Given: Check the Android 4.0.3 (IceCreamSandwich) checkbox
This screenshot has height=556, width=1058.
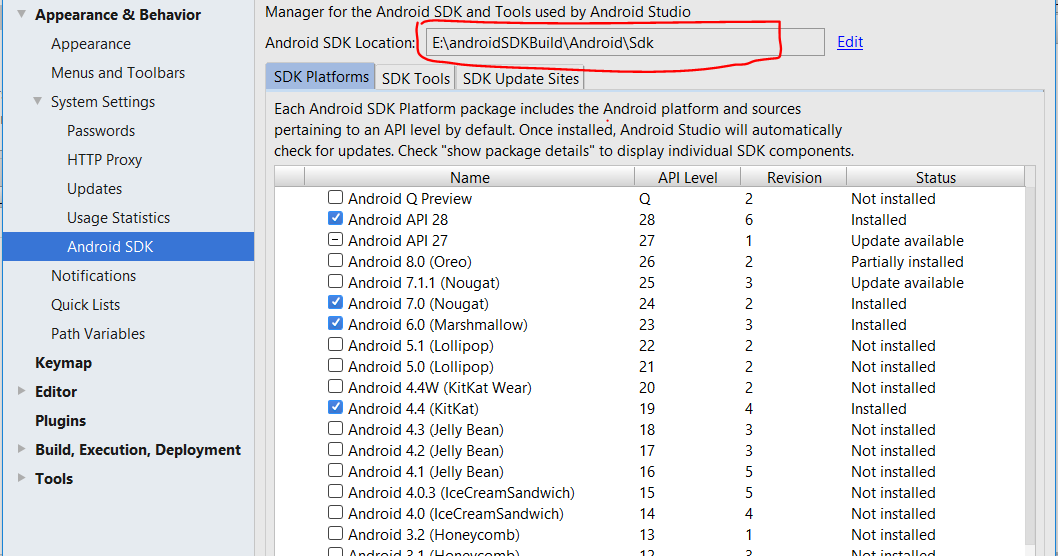Looking at the screenshot, I should pyautogui.click(x=335, y=491).
